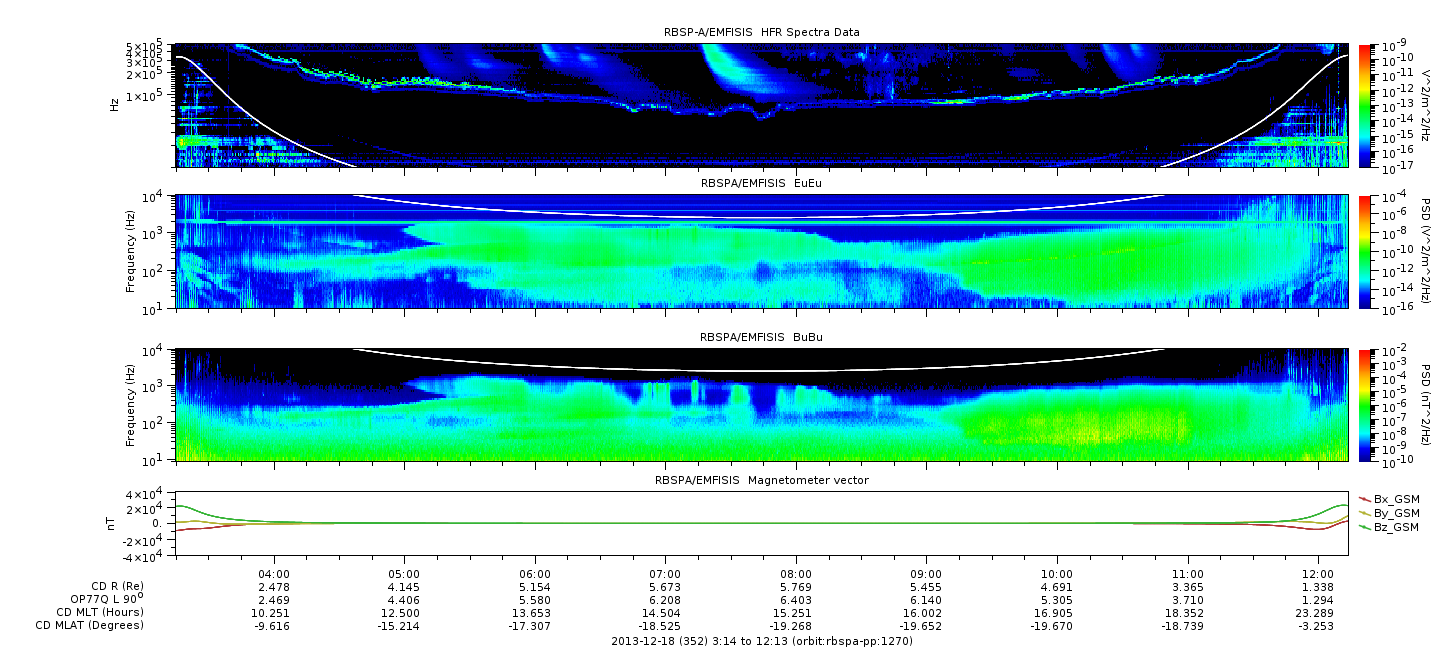Select the RBSPA/EMFISIS BuBu plot title
Screen dimensions: 1447x658
(761, 338)
